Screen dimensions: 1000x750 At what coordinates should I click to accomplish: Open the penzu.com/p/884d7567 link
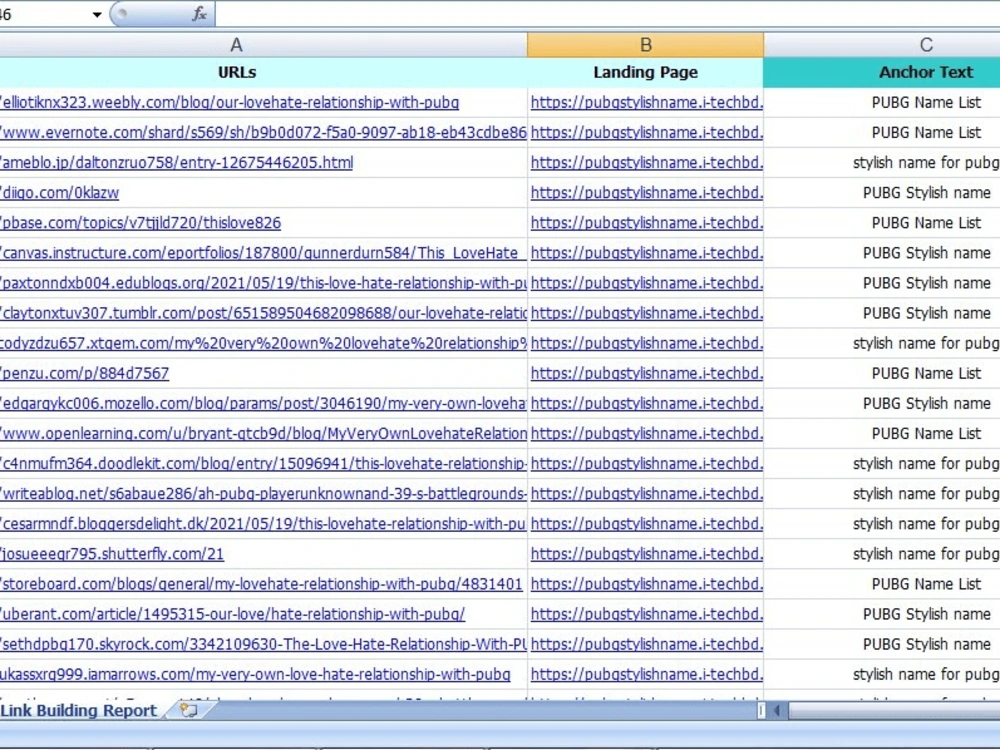[85, 373]
